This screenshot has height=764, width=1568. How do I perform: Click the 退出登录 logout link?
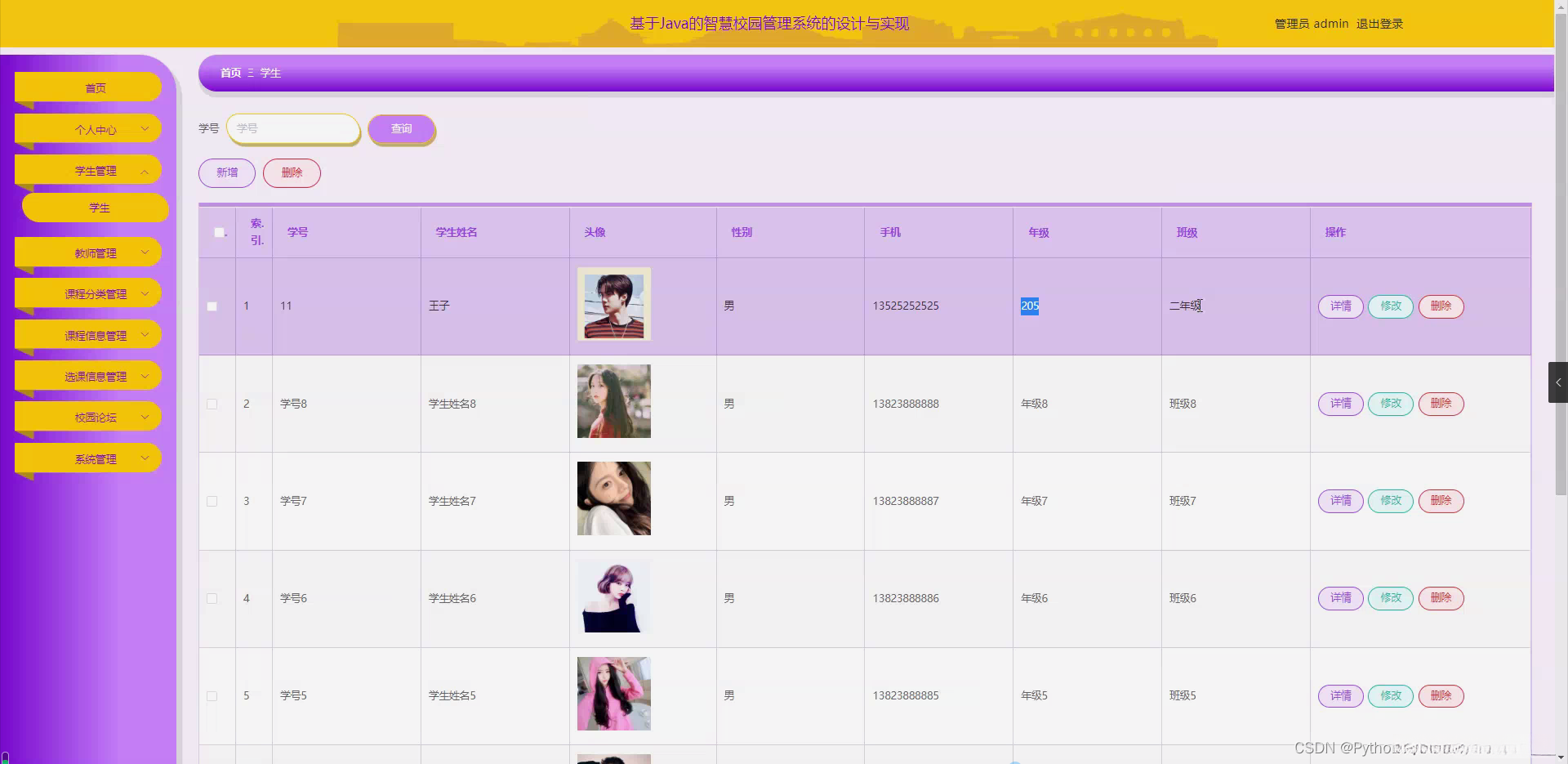click(x=1379, y=24)
